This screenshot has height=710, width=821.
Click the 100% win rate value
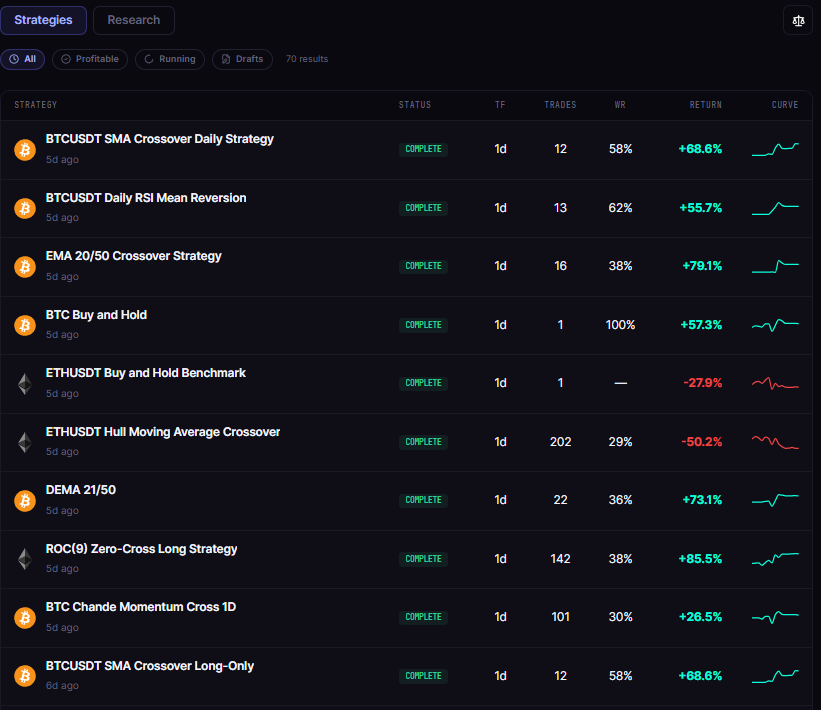620,325
